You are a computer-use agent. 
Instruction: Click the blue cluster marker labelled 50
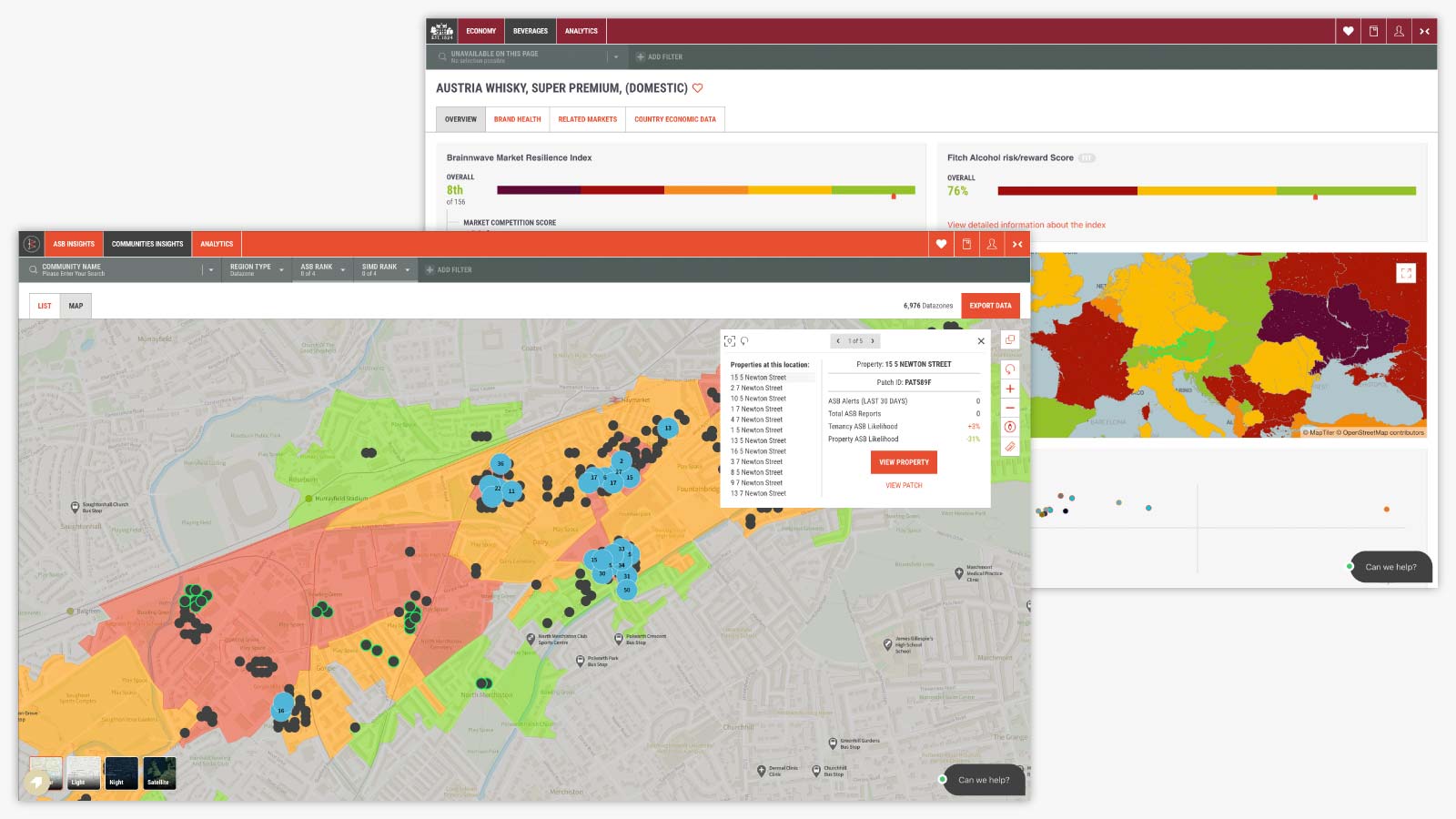(x=626, y=590)
